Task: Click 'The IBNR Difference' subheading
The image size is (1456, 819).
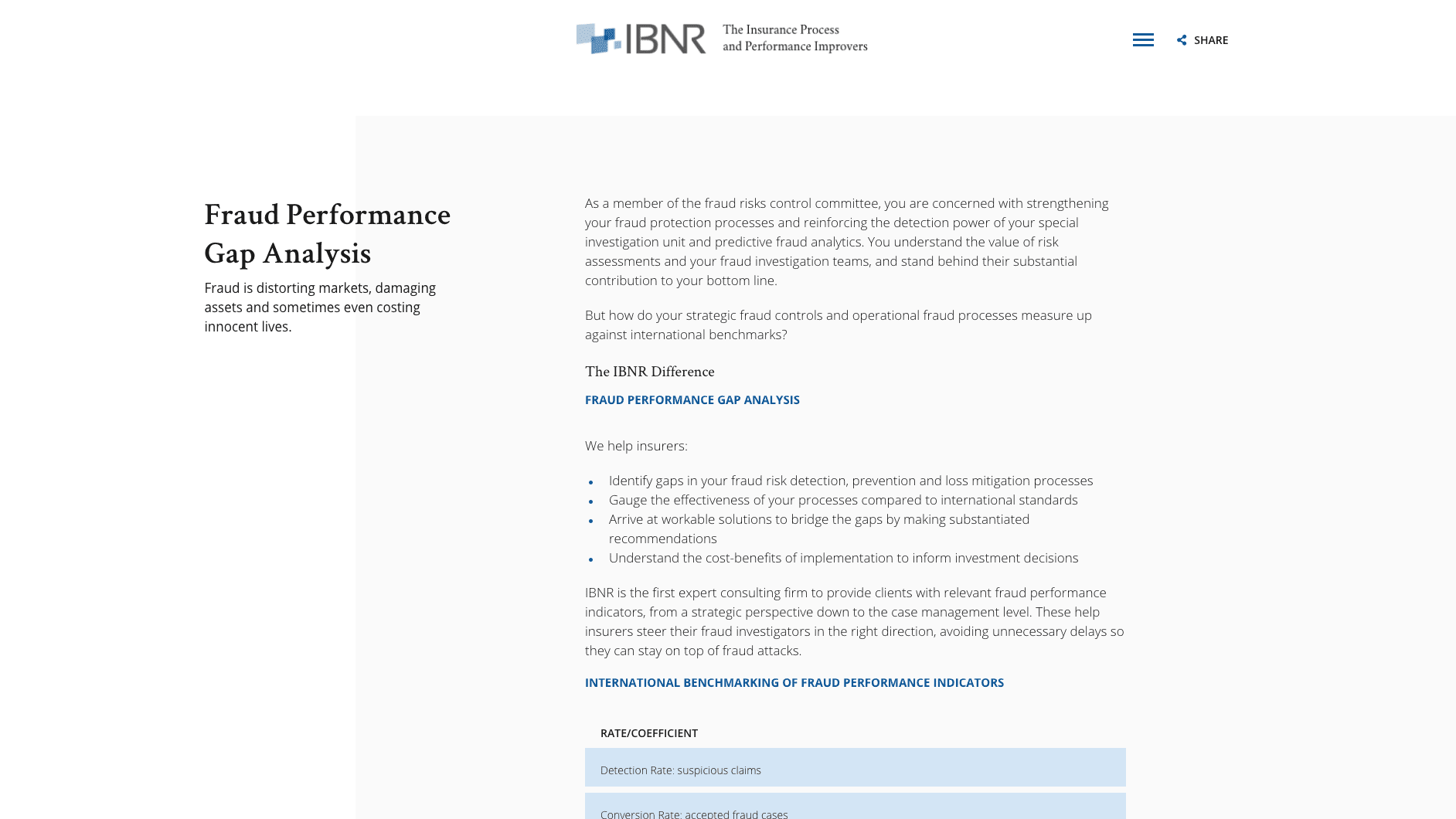Action: click(649, 372)
